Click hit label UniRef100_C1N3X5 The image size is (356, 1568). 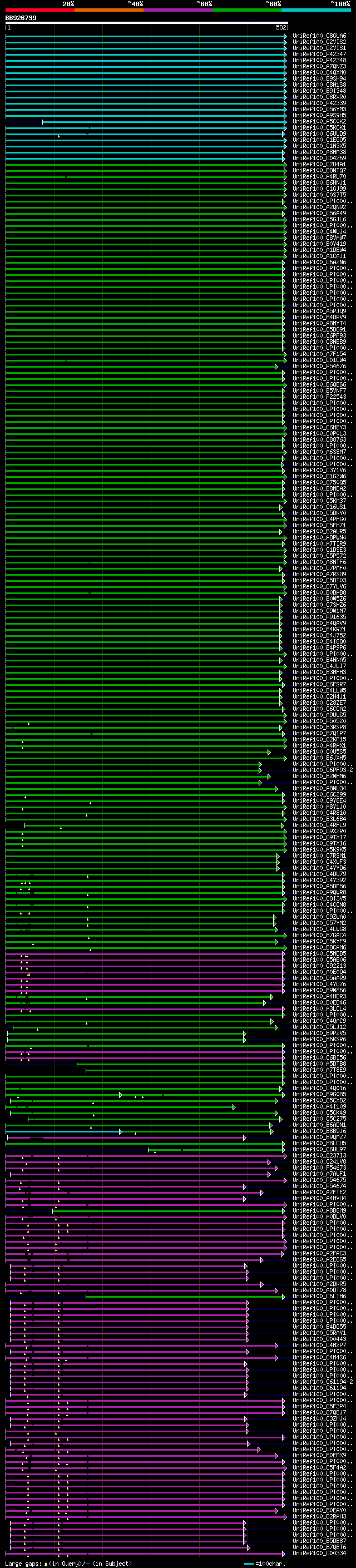coord(319,146)
